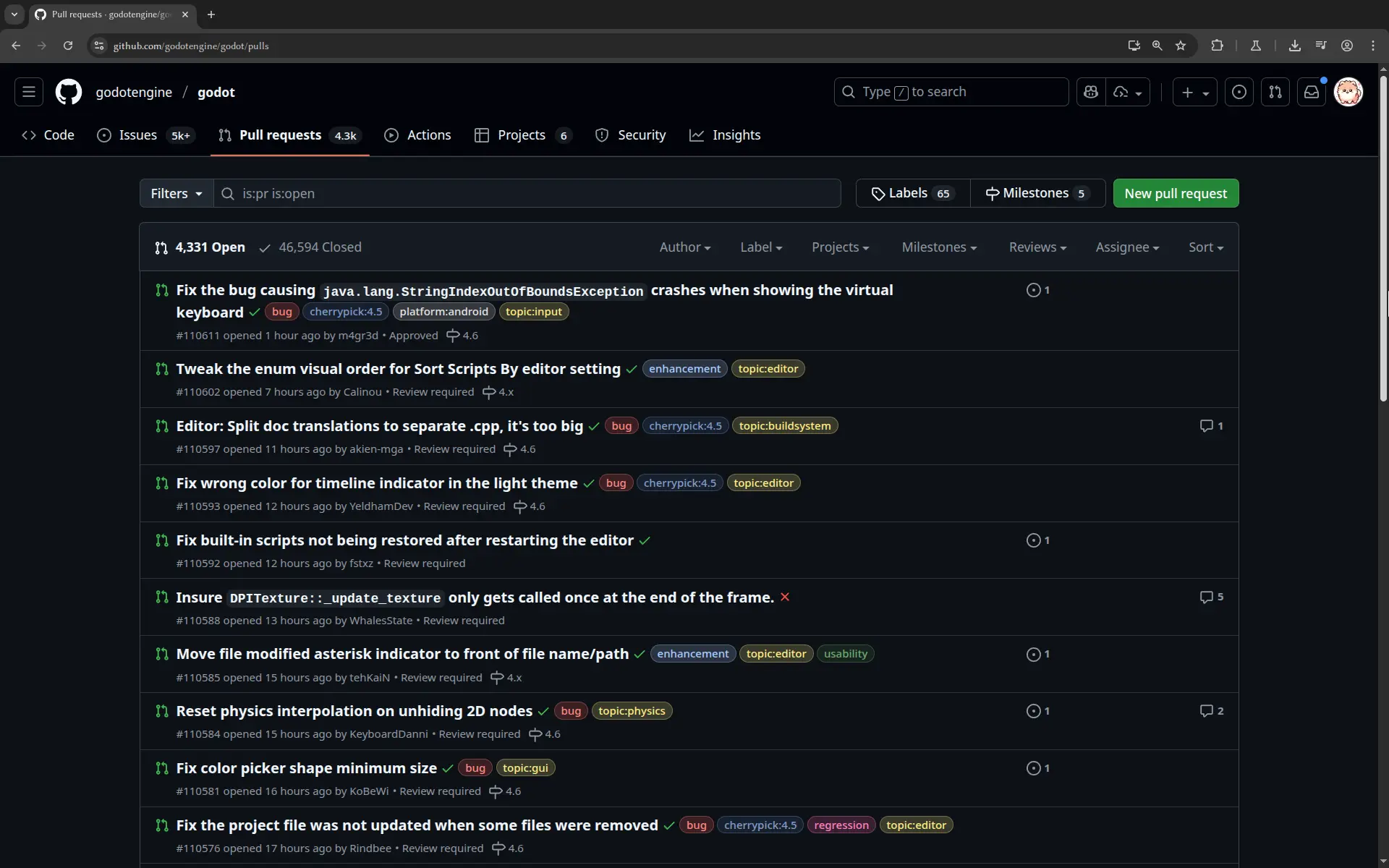Expand the Milestones filter dropdown

(939, 247)
